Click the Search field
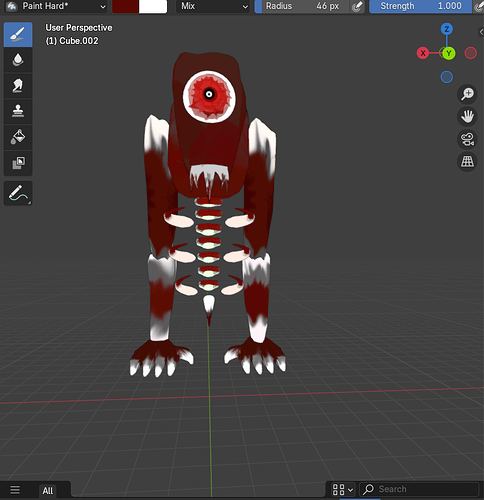 (x=419, y=489)
